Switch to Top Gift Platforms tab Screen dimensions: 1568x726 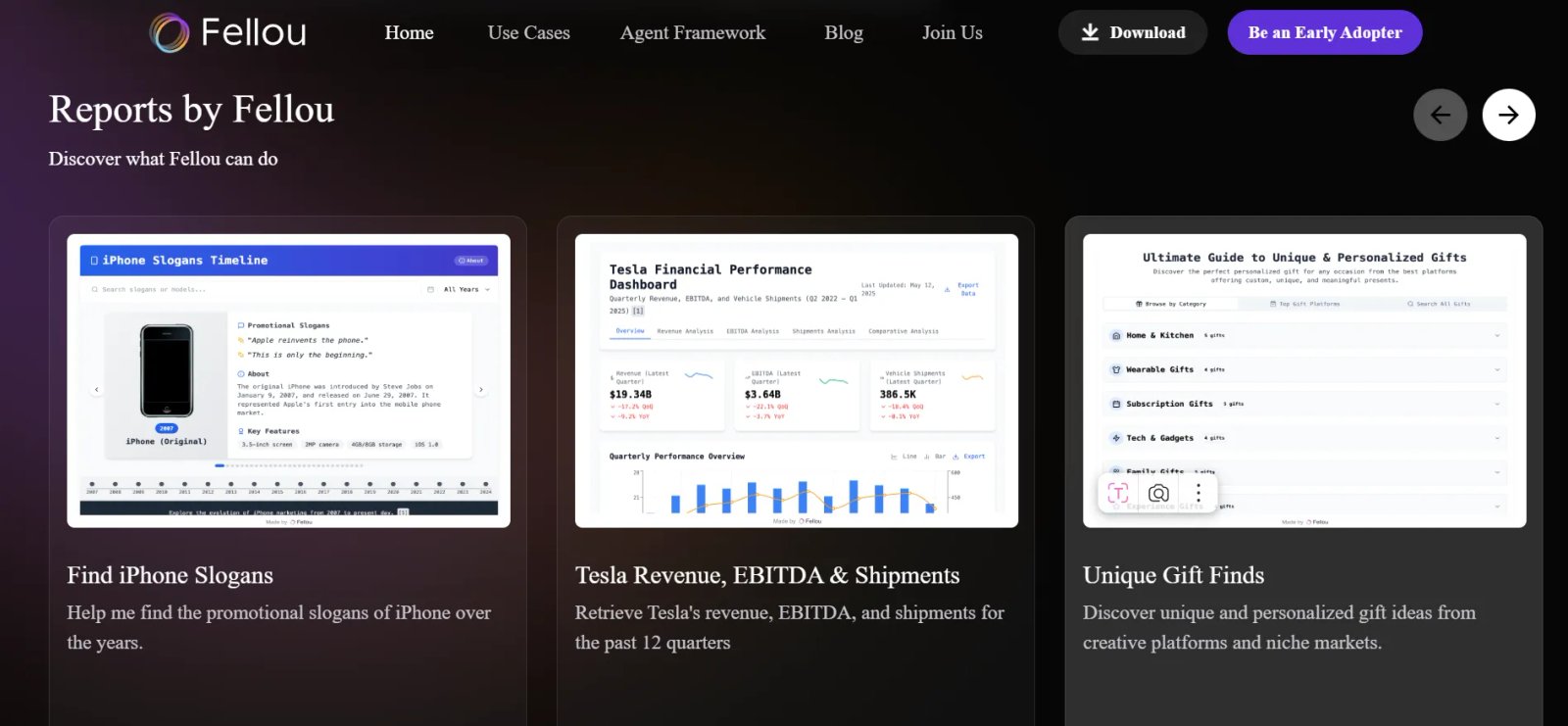1304,304
